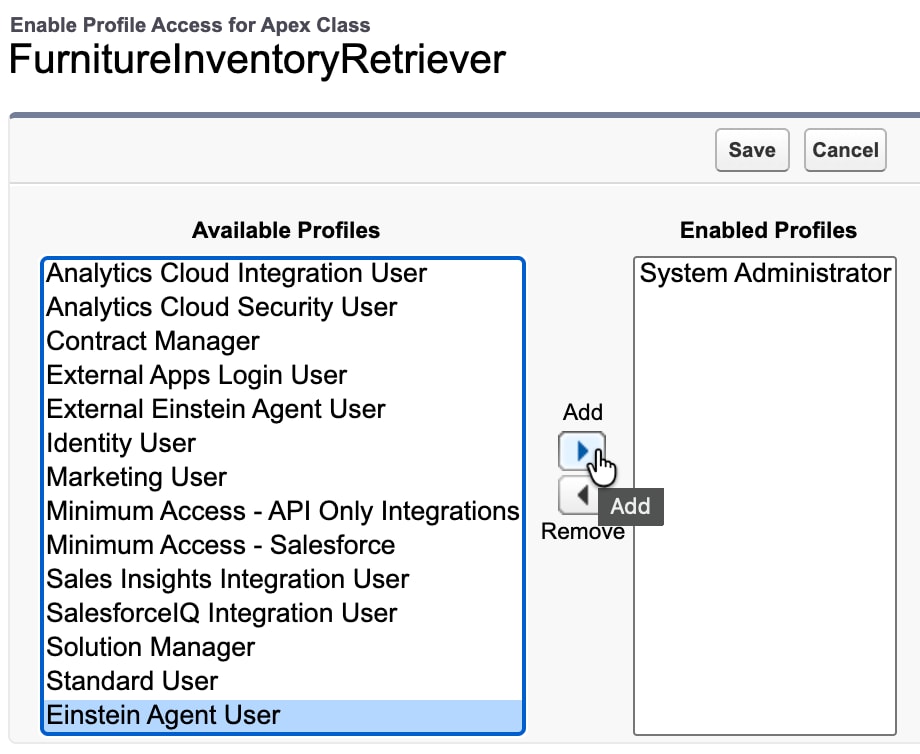Viewport: 920px width, 754px height.
Task: Select Analytics Cloud Security User profile
Action: [283, 307]
